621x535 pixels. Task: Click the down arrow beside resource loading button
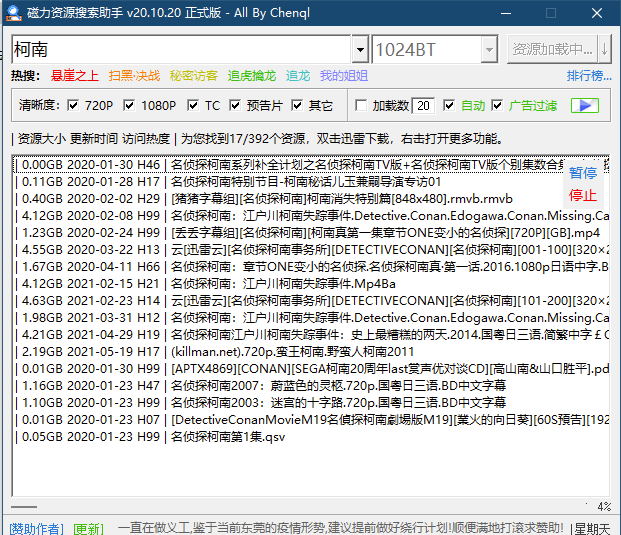(x=605, y=49)
